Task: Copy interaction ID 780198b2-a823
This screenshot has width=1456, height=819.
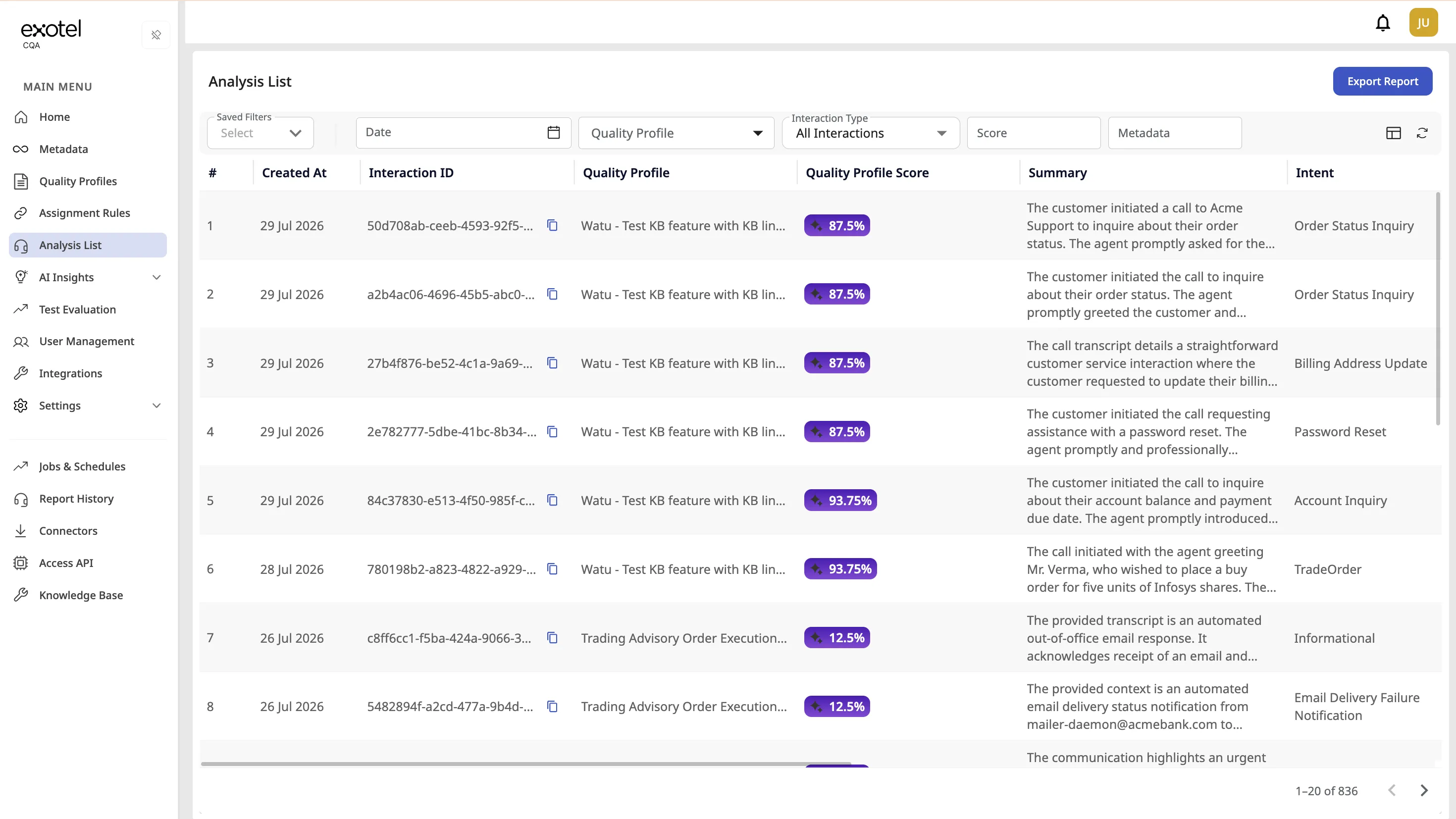Action: point(552,569)
